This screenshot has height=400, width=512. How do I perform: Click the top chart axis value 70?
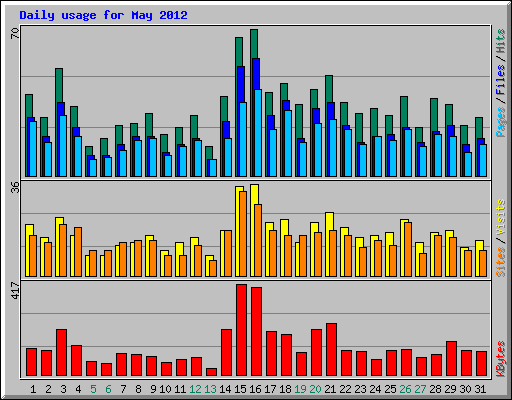[15, 33]
